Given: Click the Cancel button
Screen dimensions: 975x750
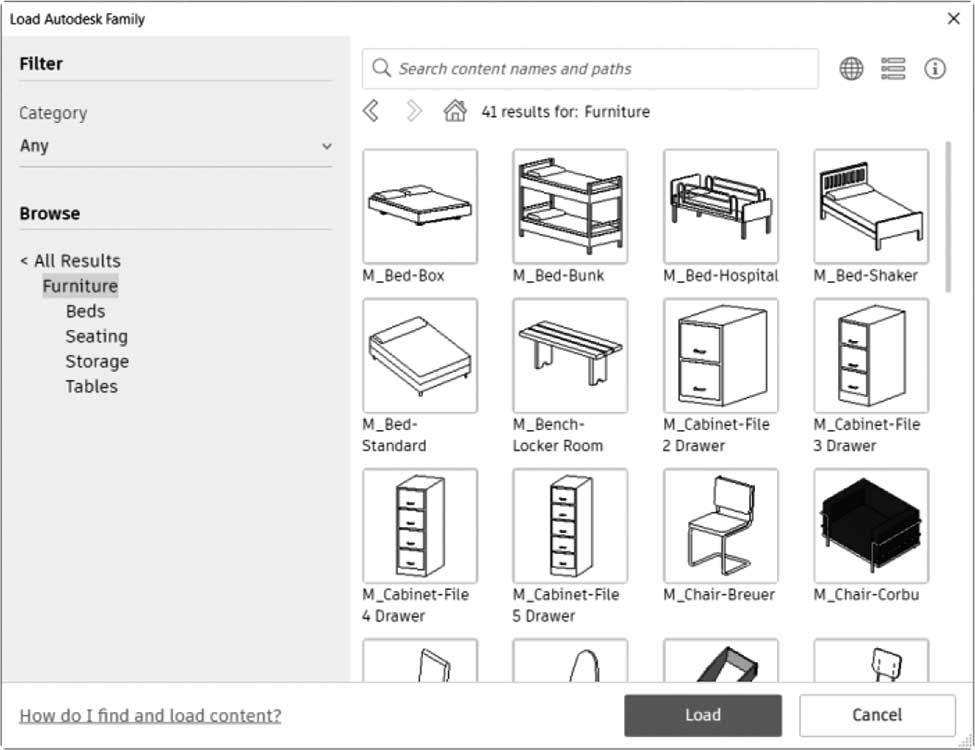Looking at the screenshot, I should point(877,715).
